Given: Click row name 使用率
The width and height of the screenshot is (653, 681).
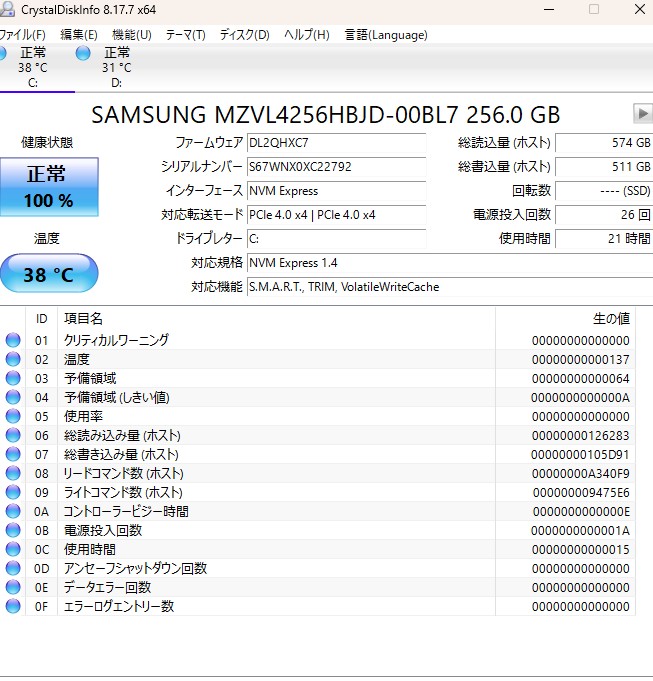Looking at the screenshot, I should coord(83,416).
